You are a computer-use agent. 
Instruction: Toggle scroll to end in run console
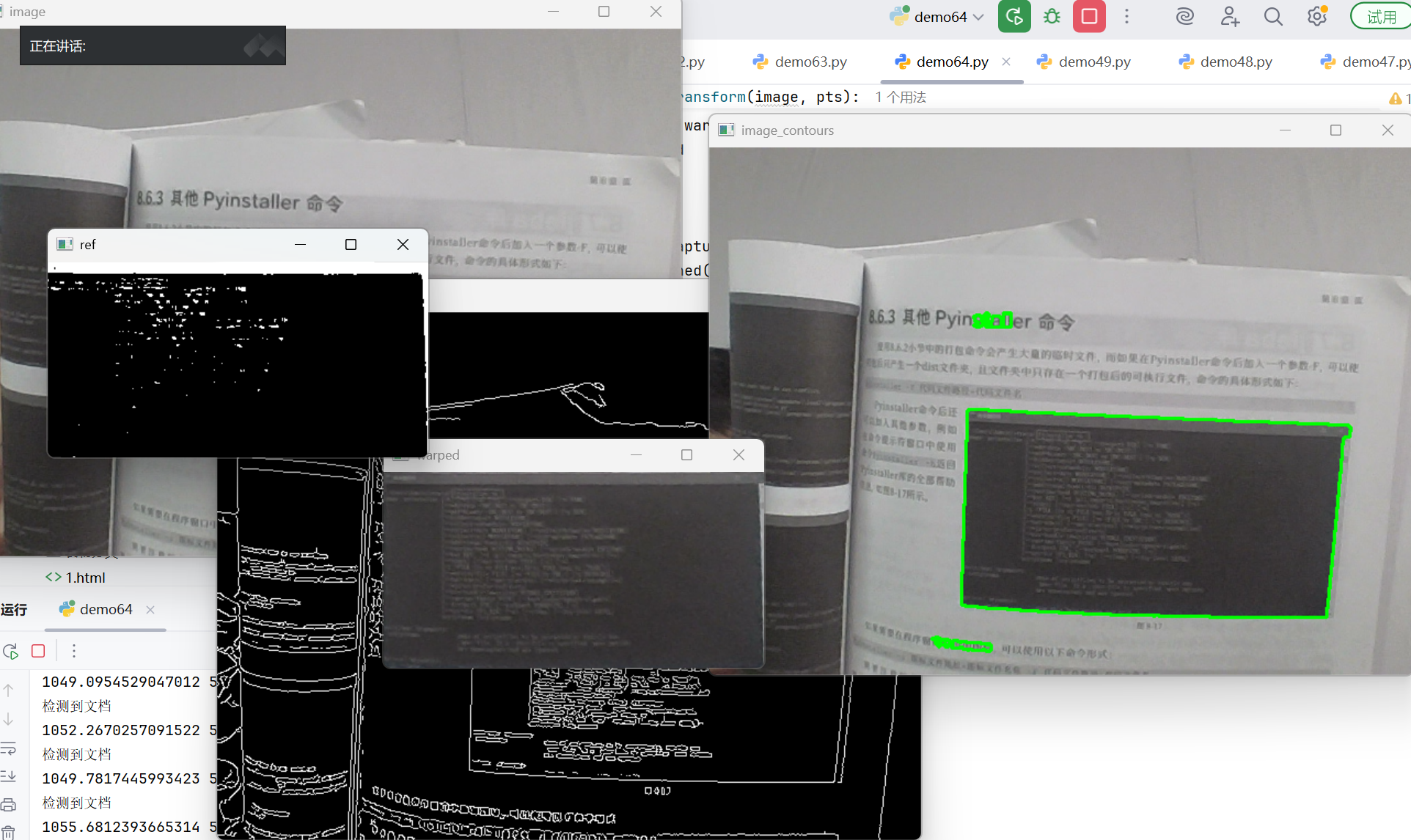click(x=9, y=776)
